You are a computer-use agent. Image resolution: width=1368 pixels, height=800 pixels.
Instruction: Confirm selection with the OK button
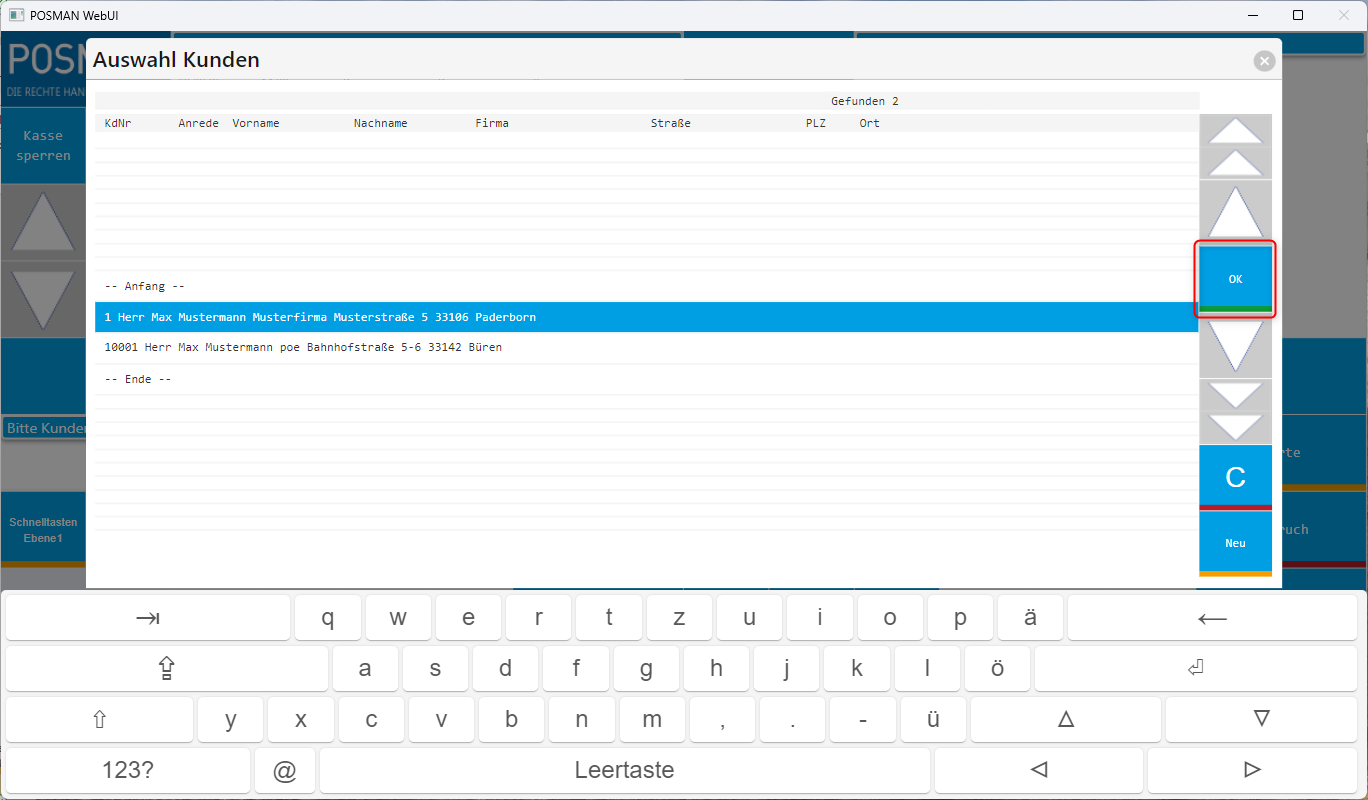coord(1235,279)
